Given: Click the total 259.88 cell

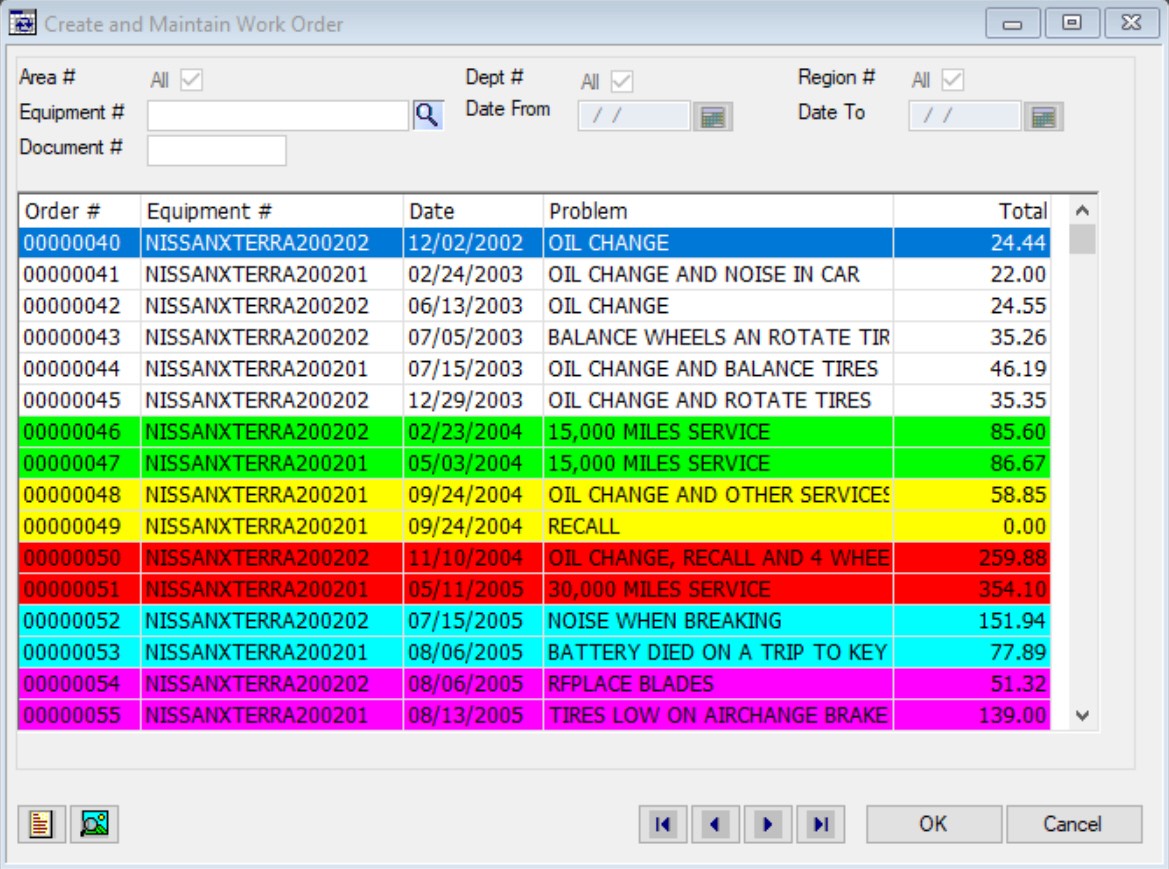Looking at the screenshot, I should coord(972,557).
